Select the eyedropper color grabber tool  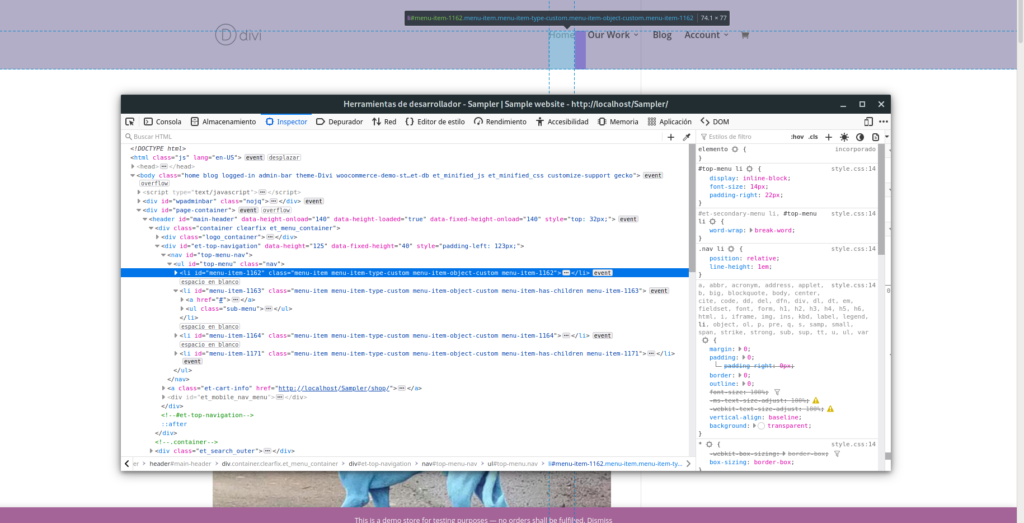(686, 137)
